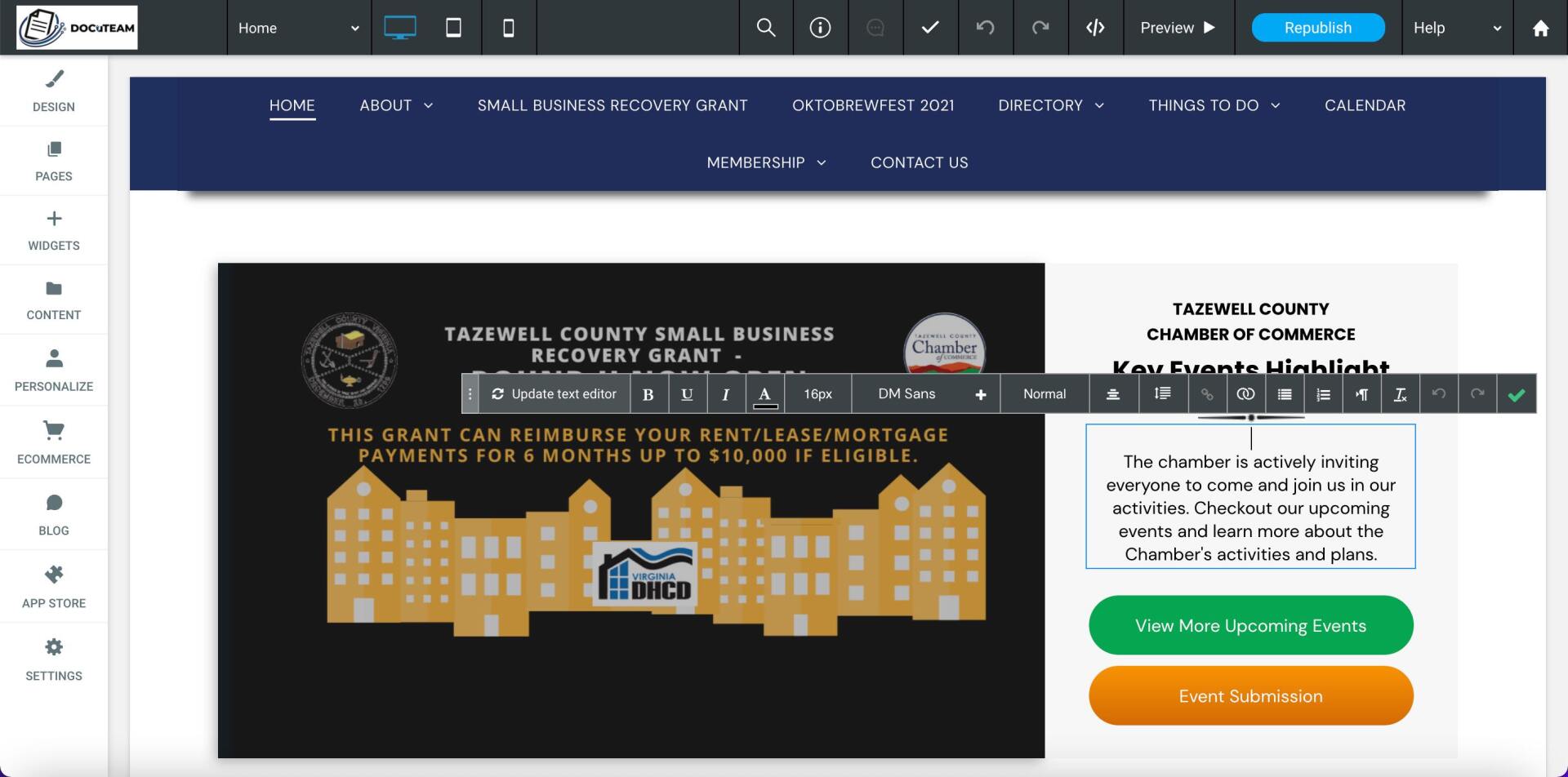Viewport: 1568px width, 777px height.
Task: Toggle underline text formatting
Action: coord(688,394)
